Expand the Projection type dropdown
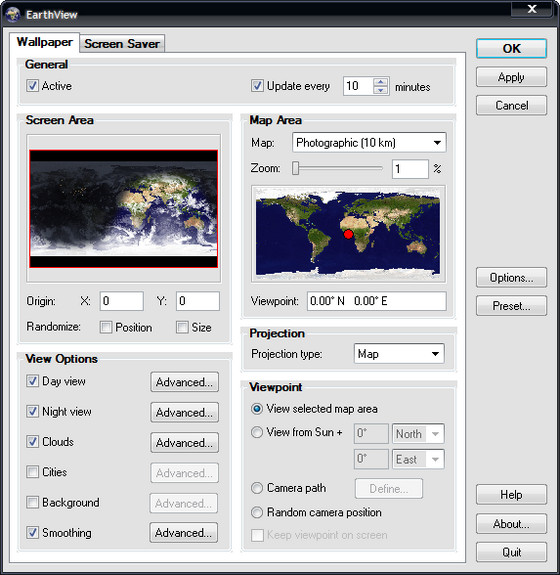Viewport: 560px width, 575px height. click(x=399, y=354)
